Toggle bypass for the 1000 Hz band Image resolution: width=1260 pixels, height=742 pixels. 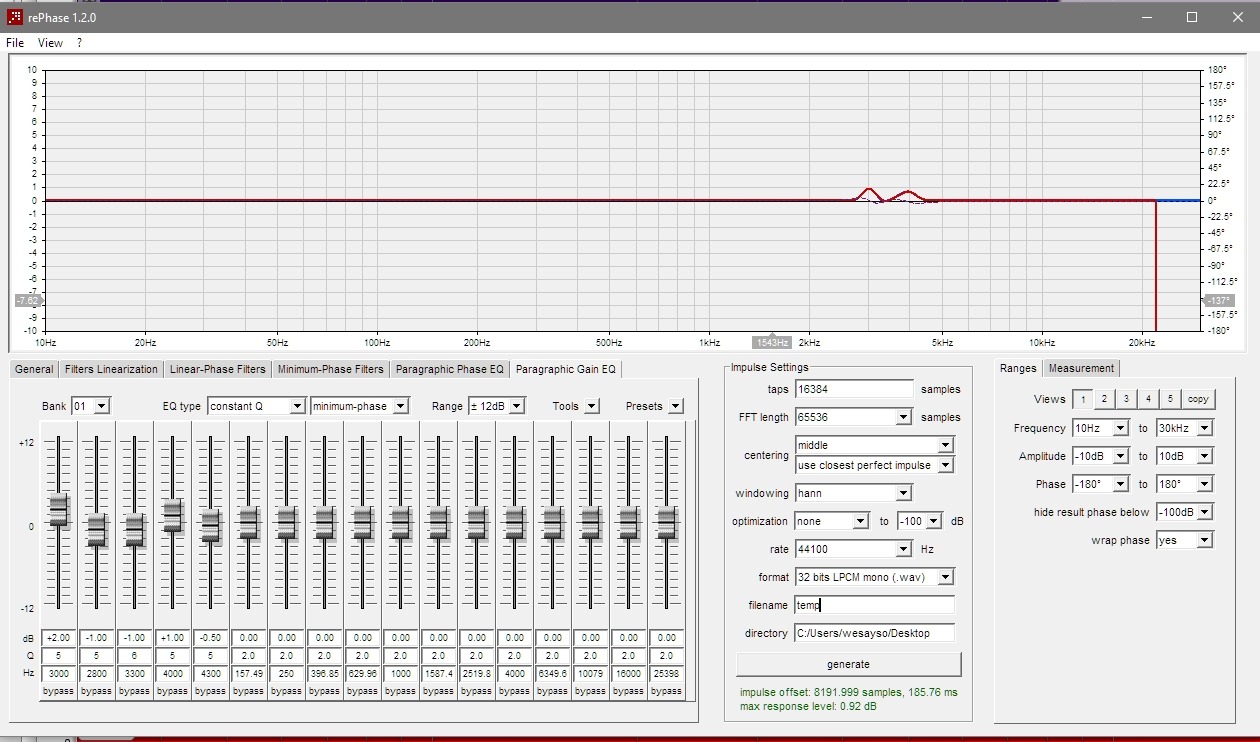(x=400, y=691)
